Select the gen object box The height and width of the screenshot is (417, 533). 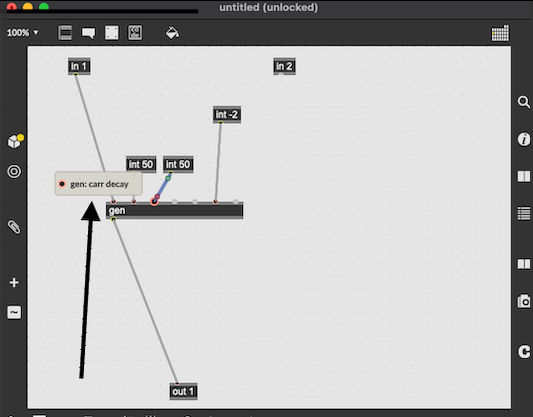[x=174, y=211]
